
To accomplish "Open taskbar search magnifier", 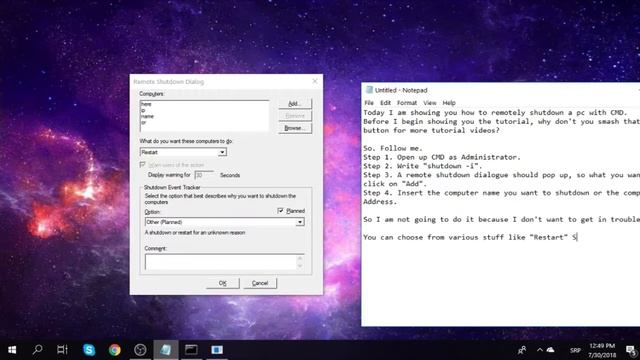I will [x=38, y=349].
